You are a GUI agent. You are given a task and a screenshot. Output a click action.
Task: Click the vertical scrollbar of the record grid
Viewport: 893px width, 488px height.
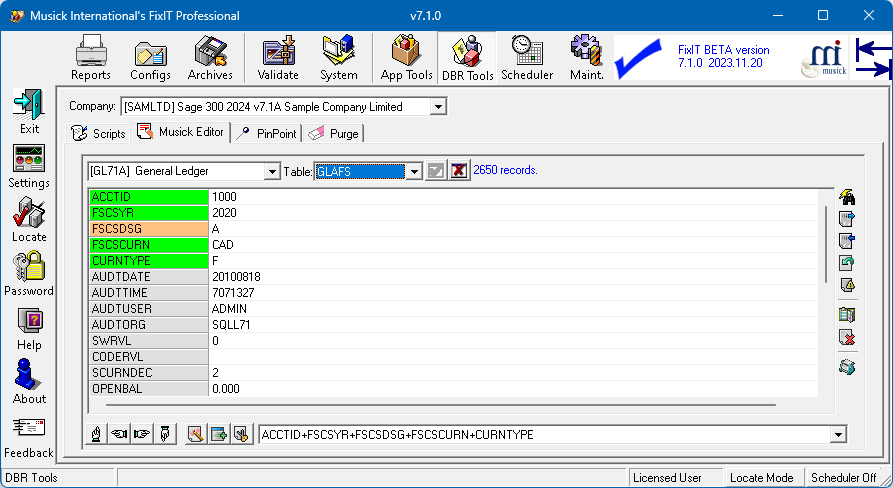click(x=826, y=244)
